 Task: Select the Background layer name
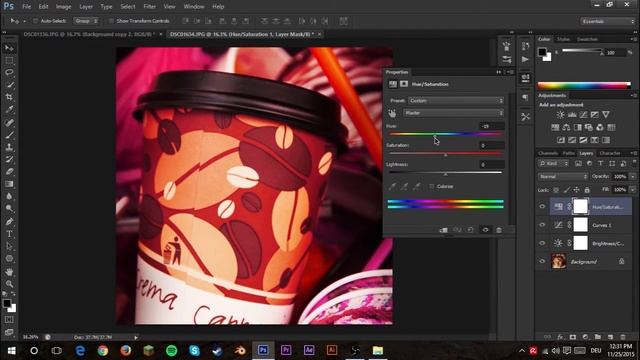tap(584, 262)
